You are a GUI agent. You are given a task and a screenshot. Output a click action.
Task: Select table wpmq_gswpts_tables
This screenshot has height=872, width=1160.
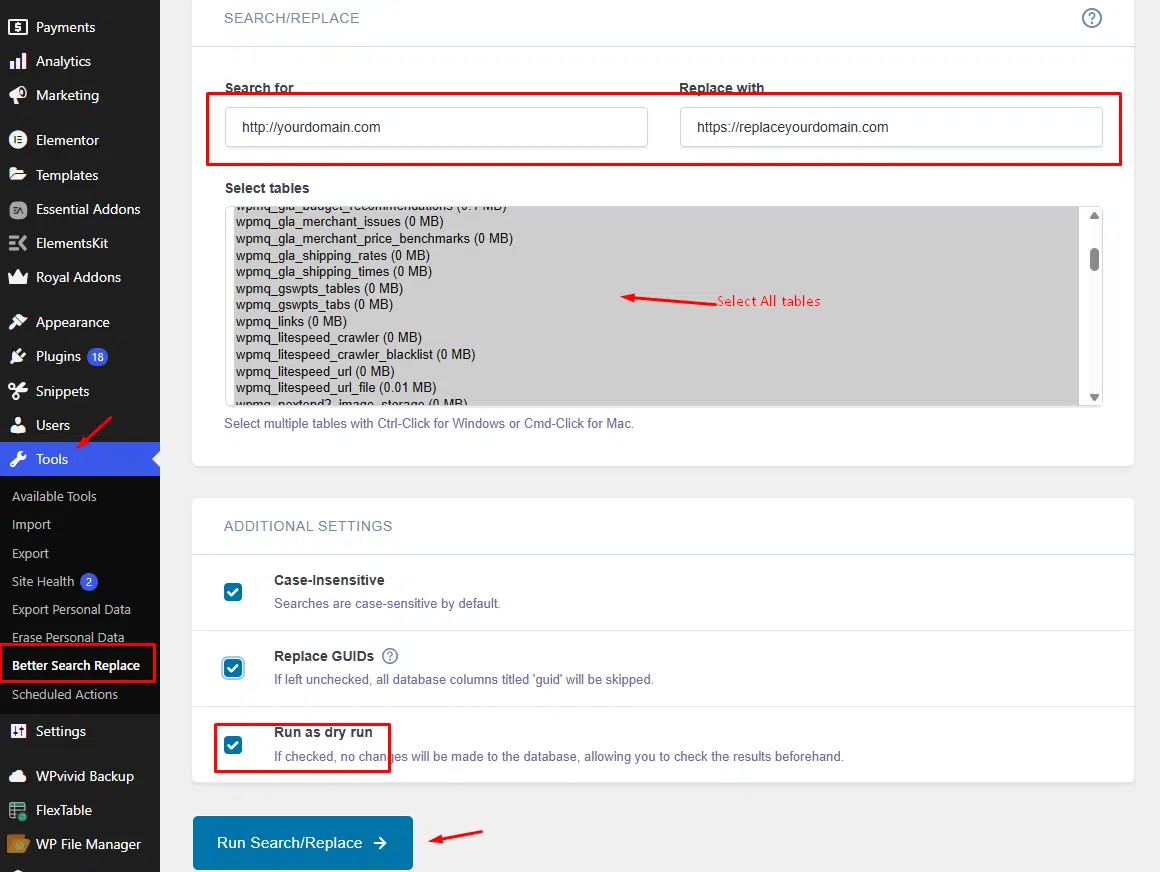(x=319, y=288)
